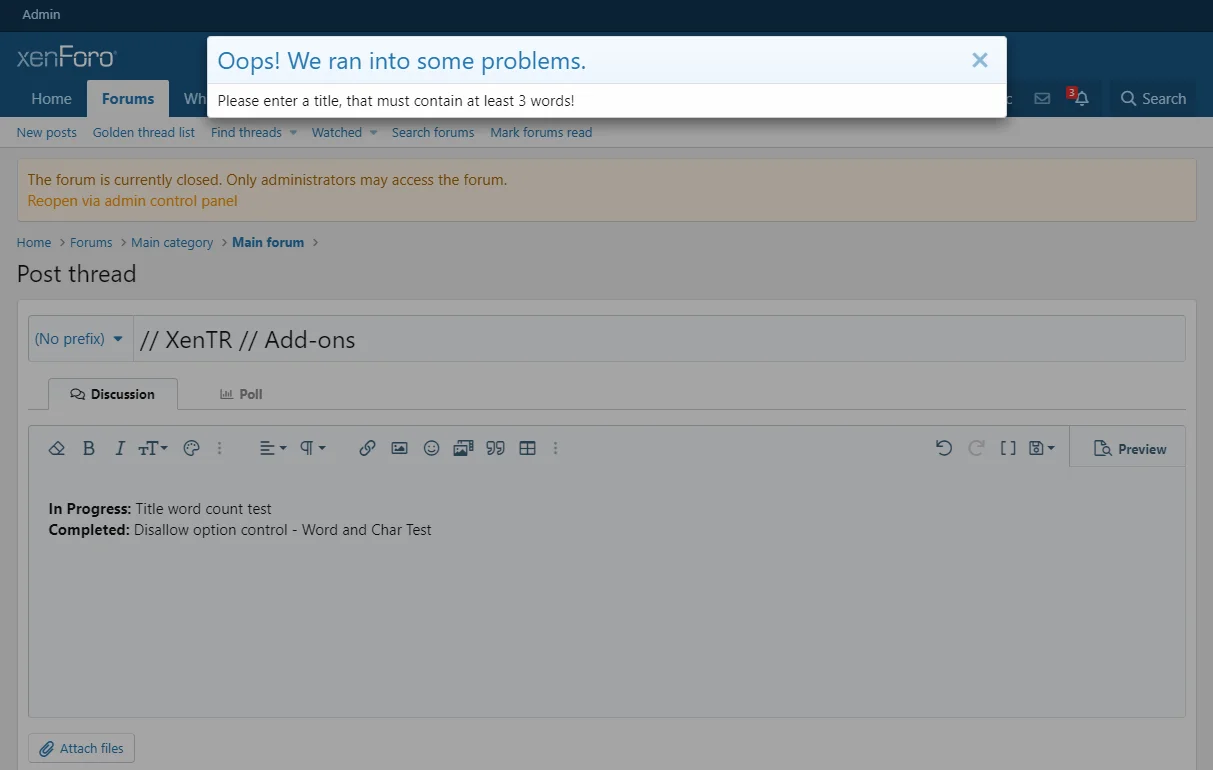Open the Home navigation tab
Screen dimensions: 1213x770
pyautogui.click(x=51, y=98)
